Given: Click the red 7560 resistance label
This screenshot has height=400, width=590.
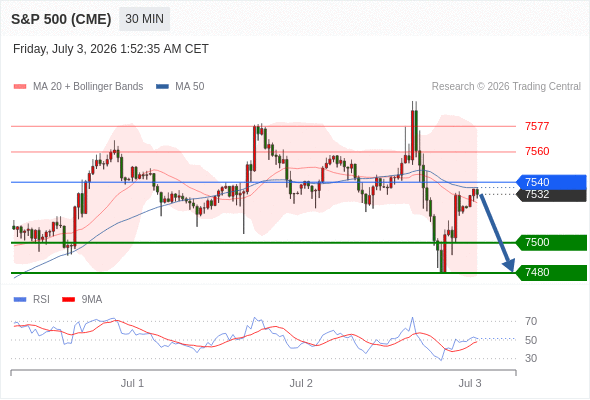Looking at the screenshot, I should 537,151.
